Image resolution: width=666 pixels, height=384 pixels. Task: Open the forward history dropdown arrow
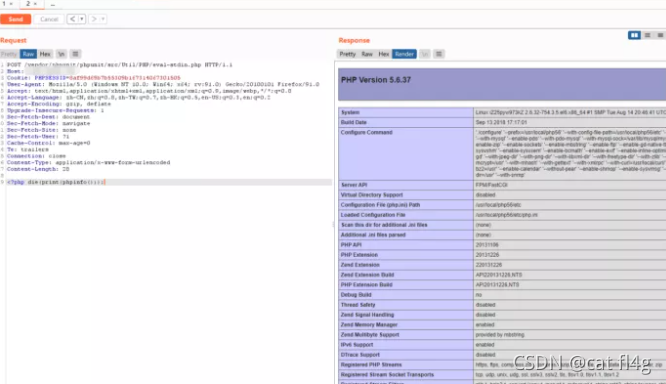click(x=103, y=19)
